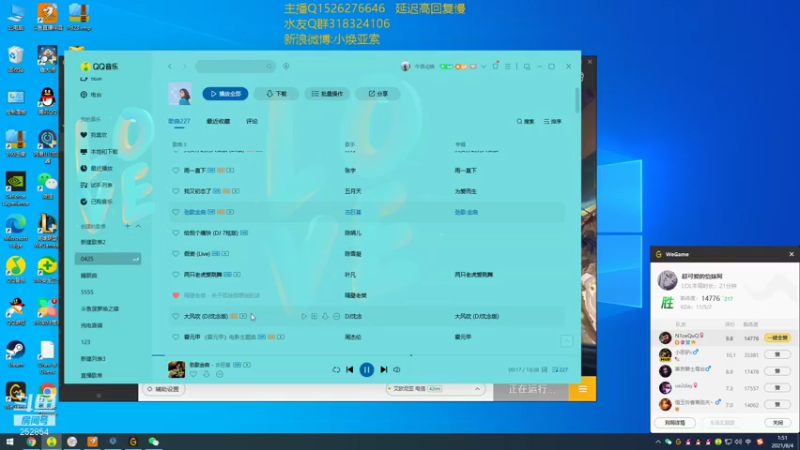Click the QQ Music top search field
The width and height of the screenshot is (800, 450).
(235, 66)
